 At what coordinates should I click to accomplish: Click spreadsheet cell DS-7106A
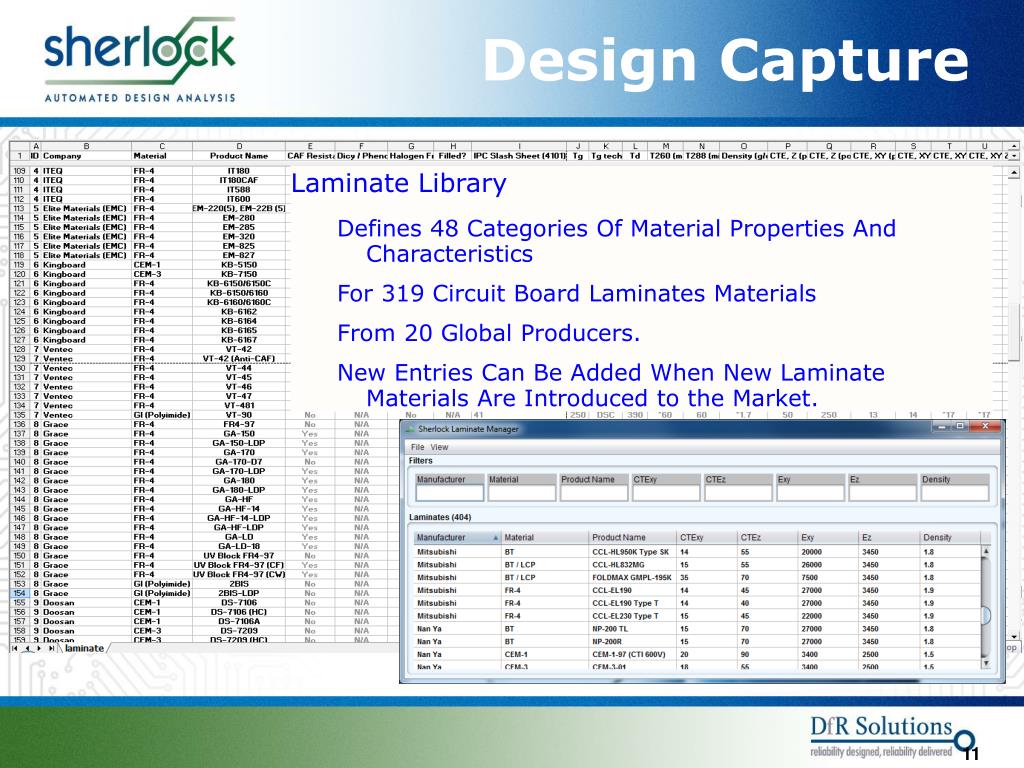(239, 621)
